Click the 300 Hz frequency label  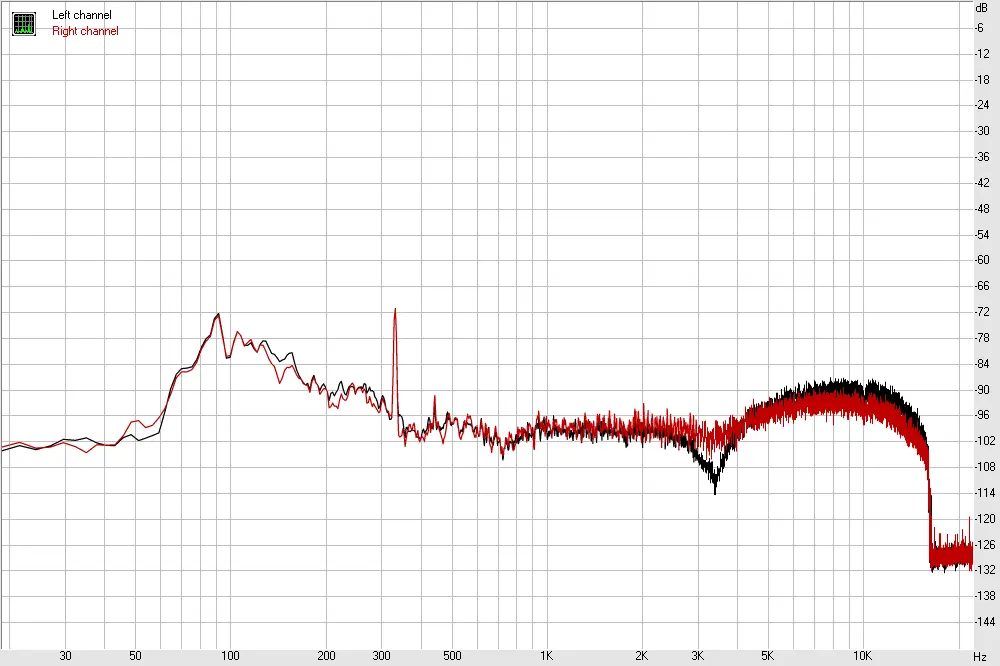(x=381, y=656)
